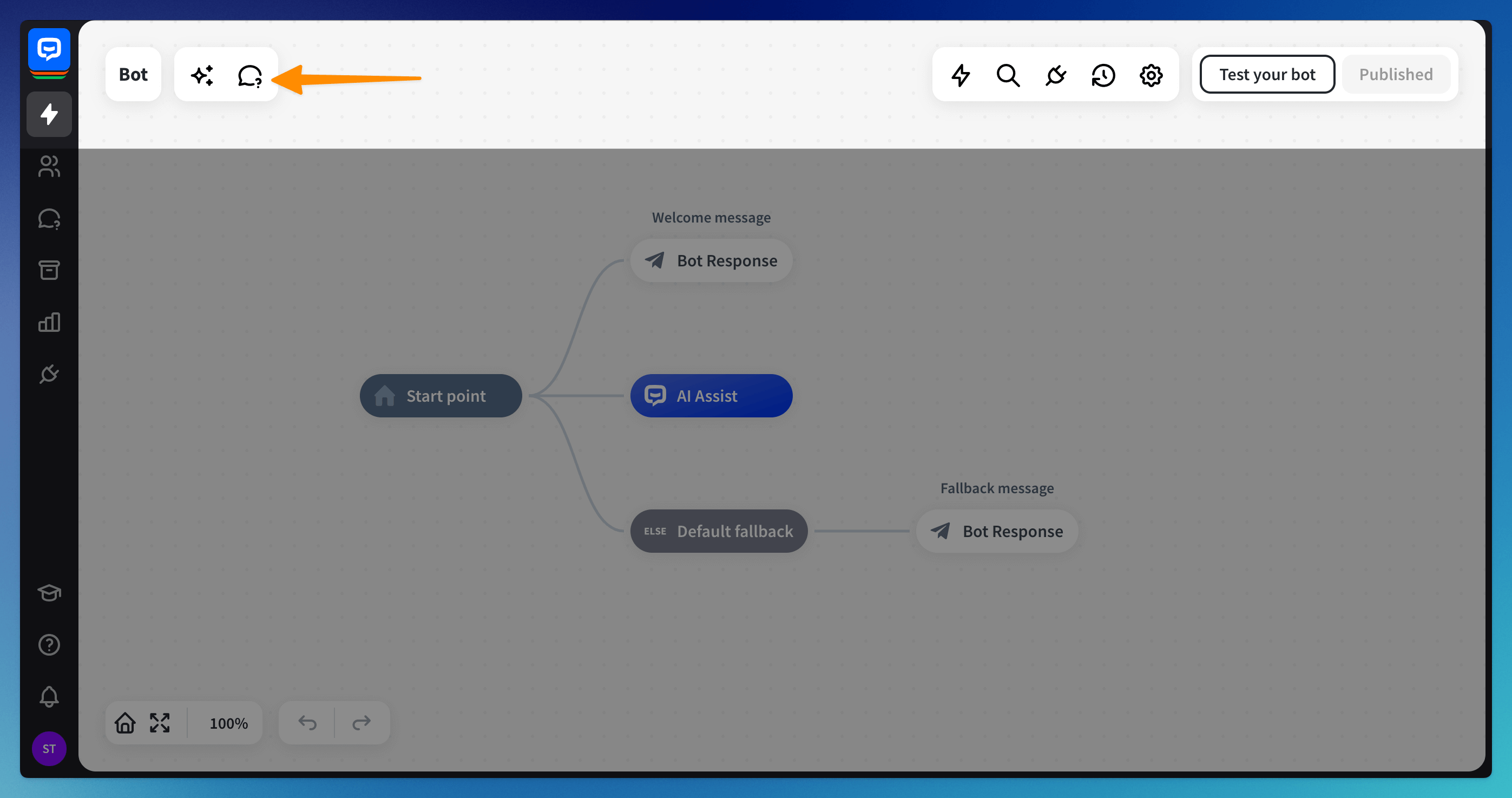Click the Test your bot button
The image size is (1512, 798).
[x=1267, y=75]
